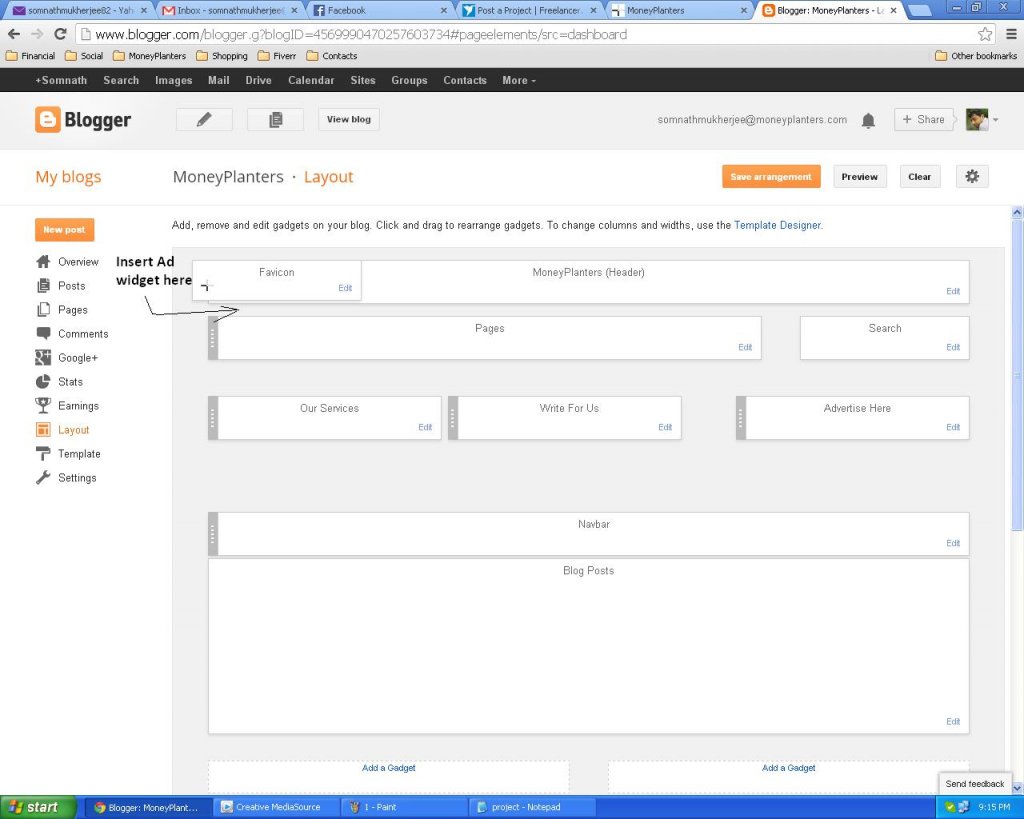Click the Posts icon in sidebar
1024x819 pixels.
pyautogui.click(x=43, y=285)
